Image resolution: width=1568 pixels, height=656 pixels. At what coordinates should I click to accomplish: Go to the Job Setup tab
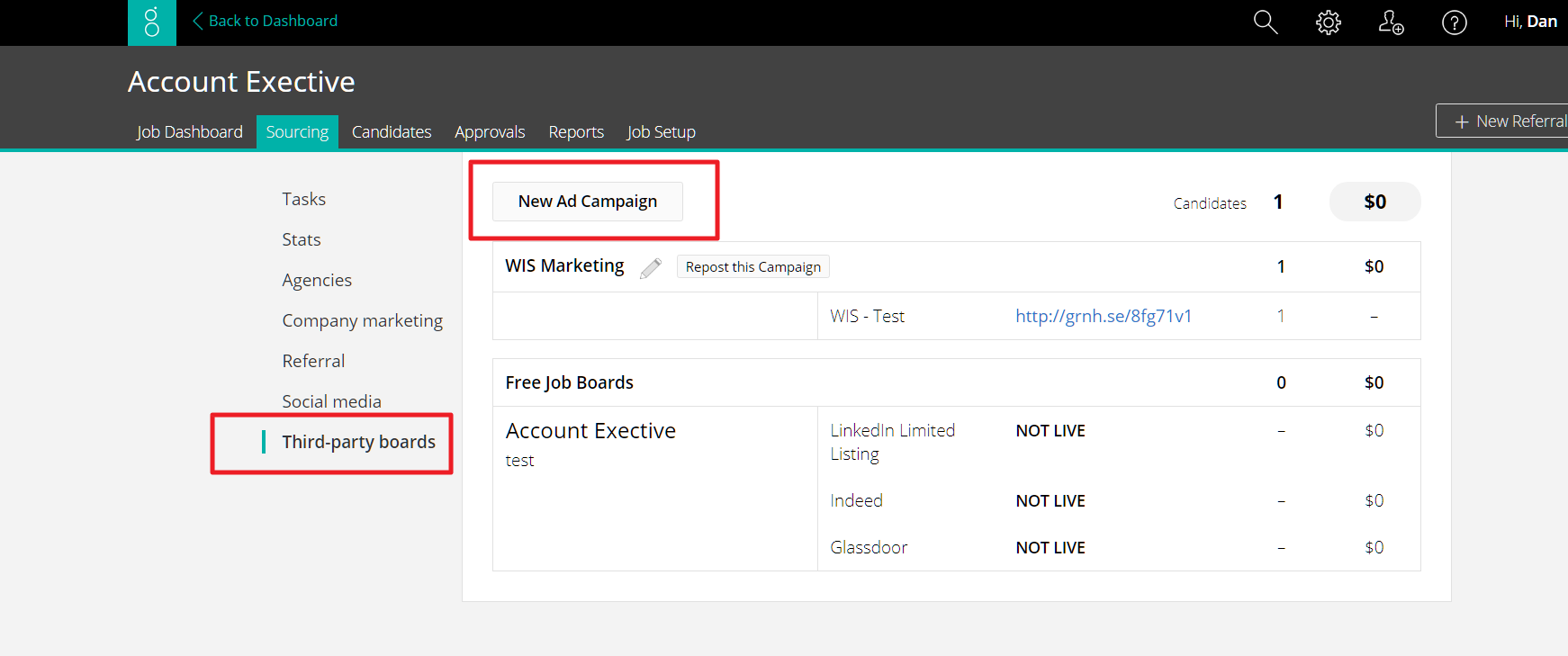[661, 132]
